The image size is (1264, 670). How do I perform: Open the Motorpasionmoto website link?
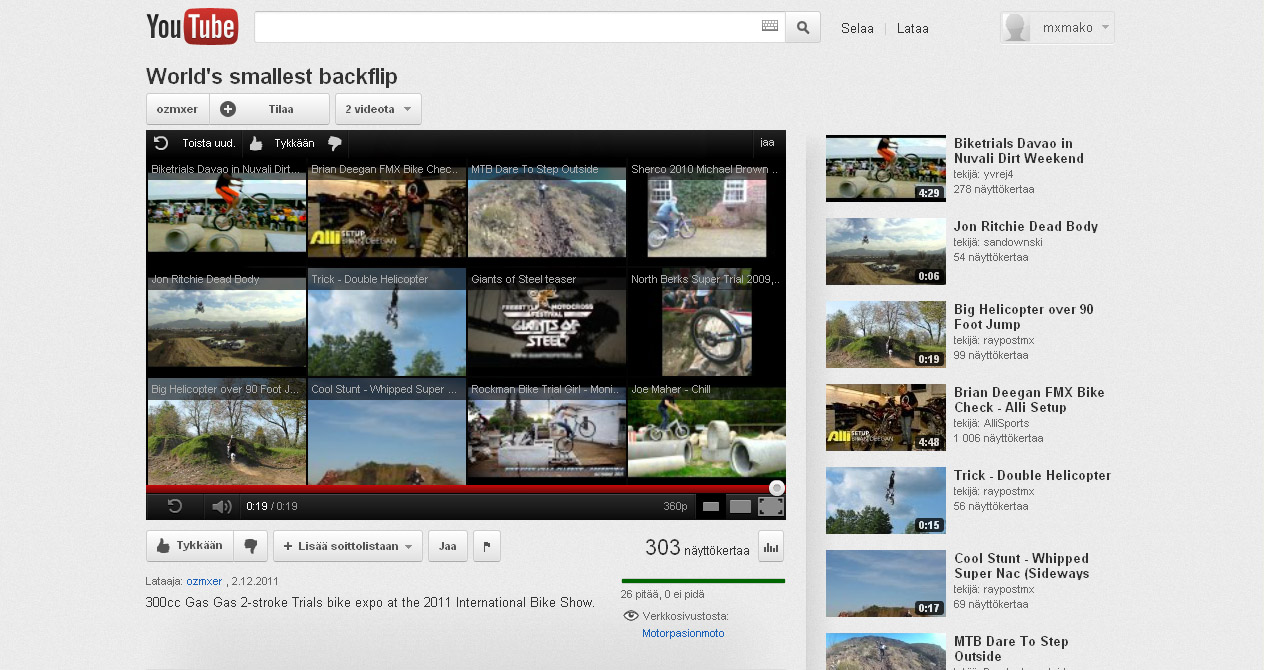683,633
